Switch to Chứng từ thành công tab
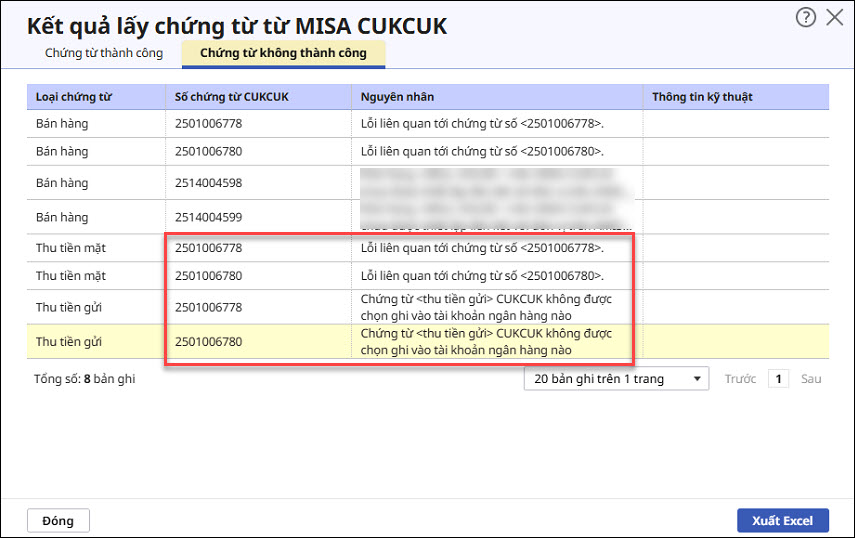 [x=104, y=53]
